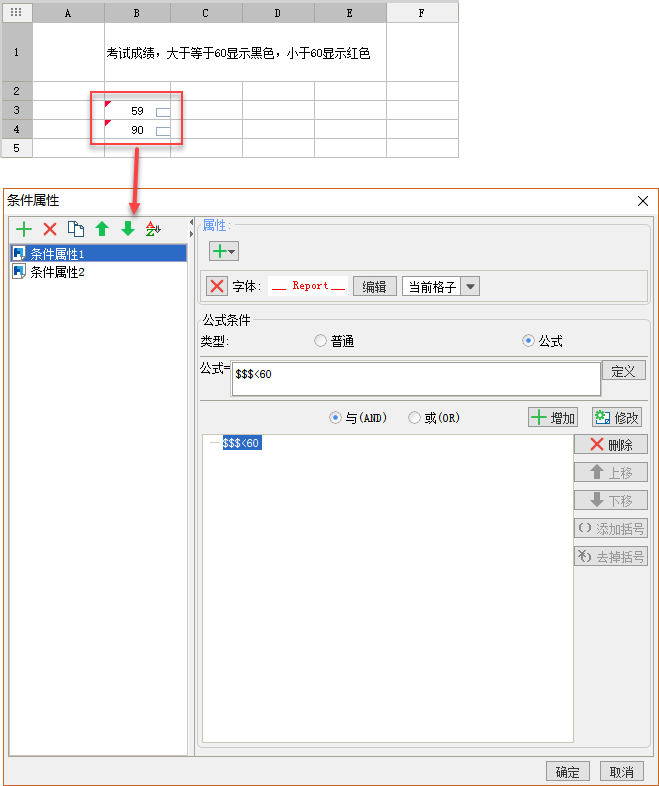Collapse left panel with splitter left arrow
659x786 pixels.
191,222
